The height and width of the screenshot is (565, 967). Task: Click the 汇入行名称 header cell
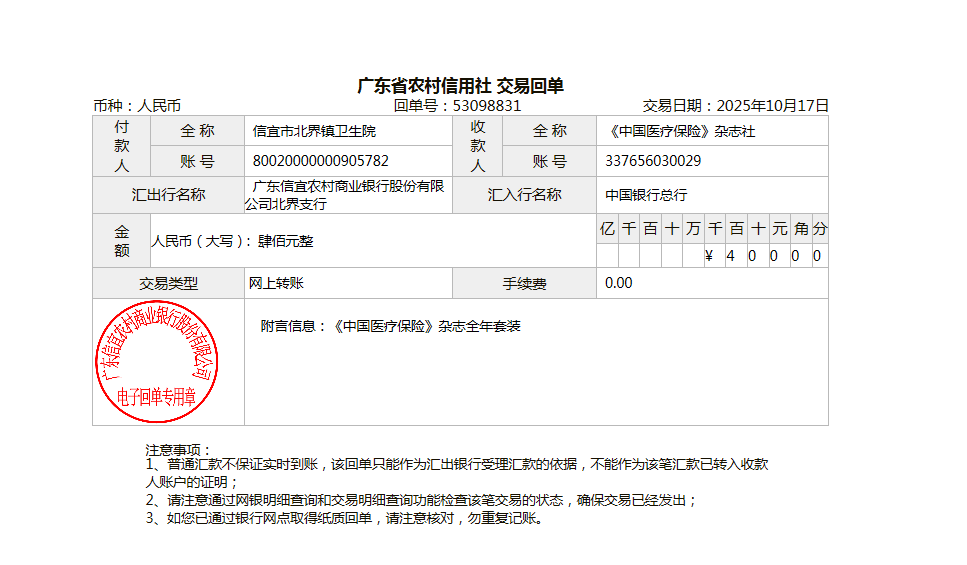pyautogui.click(x=524, y=195)
